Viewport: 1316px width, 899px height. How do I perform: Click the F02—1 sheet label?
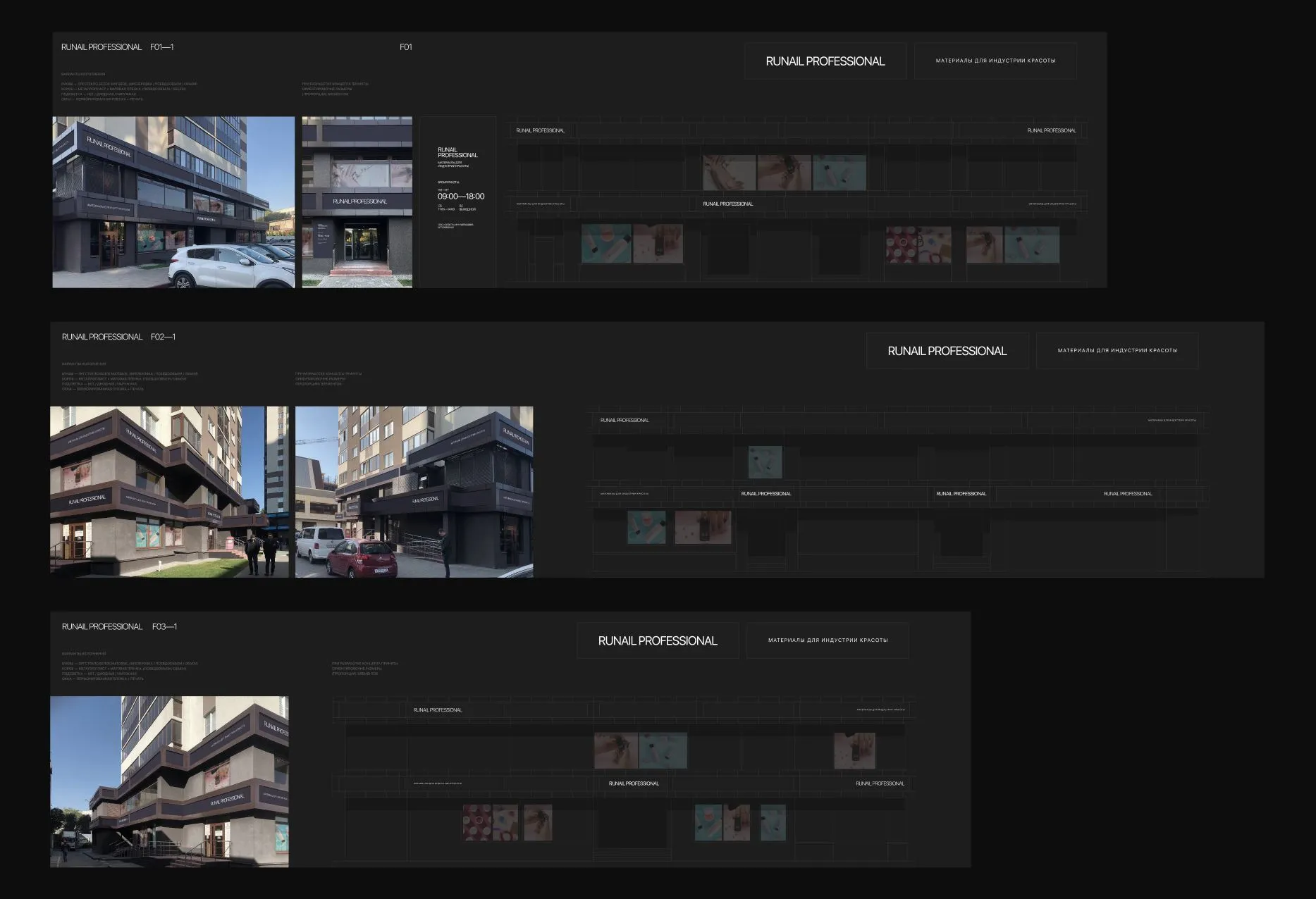[x=163, y=337]
